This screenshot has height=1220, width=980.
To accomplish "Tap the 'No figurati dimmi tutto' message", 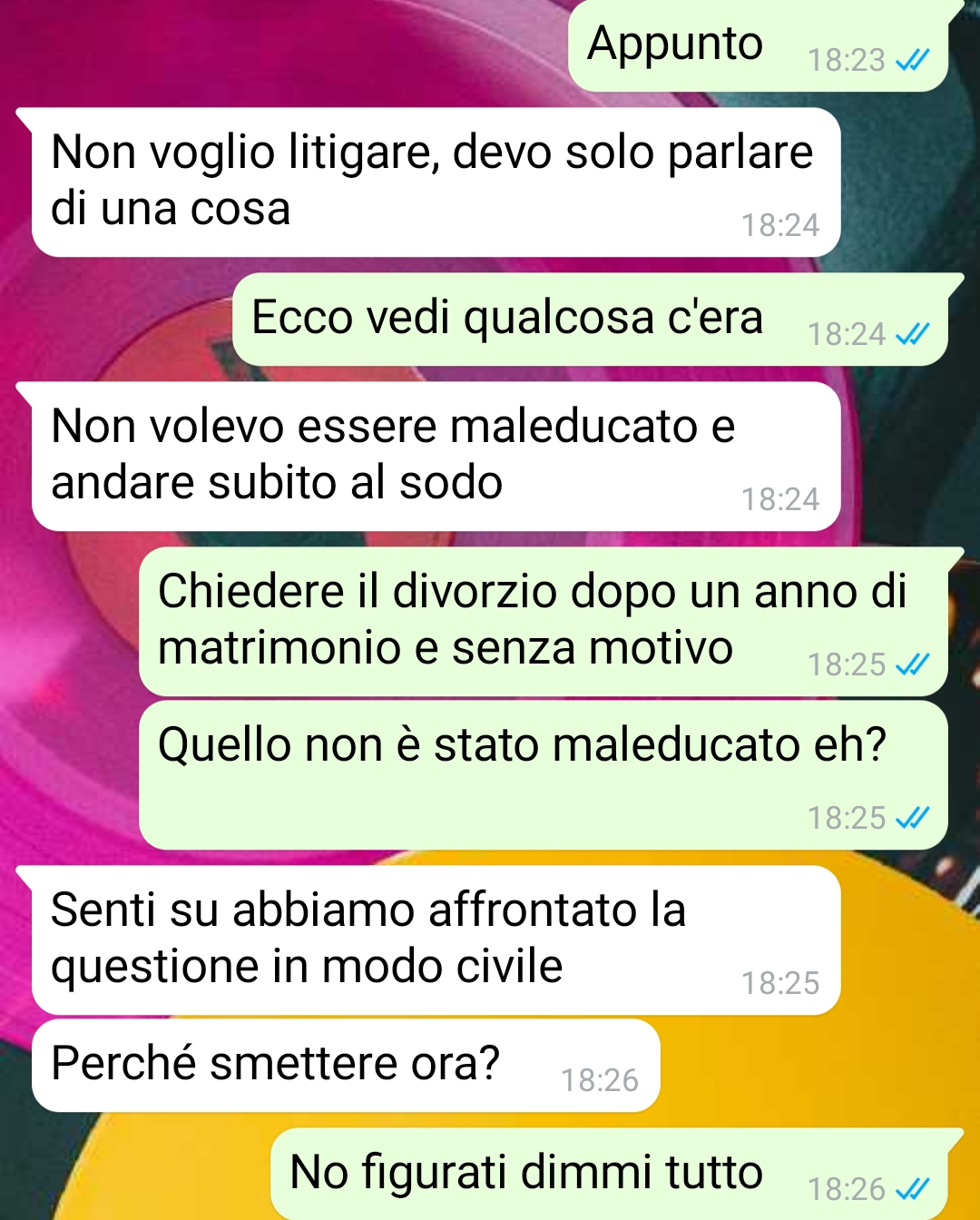I will pyautogui.click(x=609, y=1174).
